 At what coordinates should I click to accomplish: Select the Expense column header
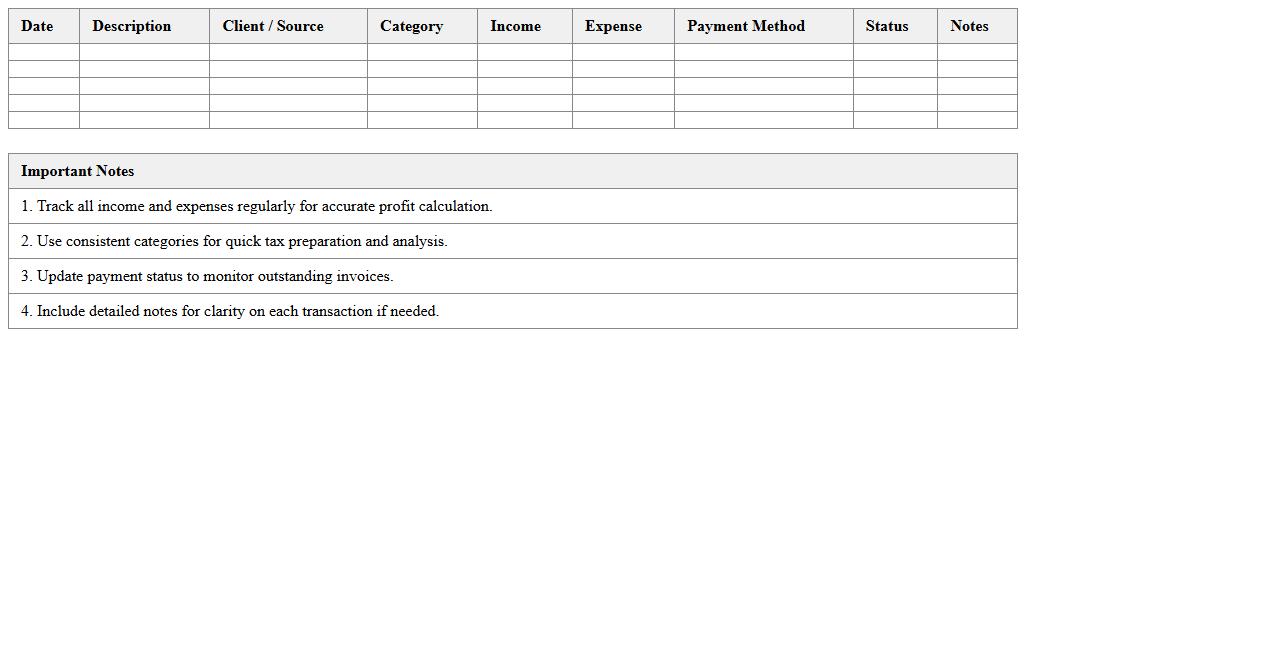613,26
